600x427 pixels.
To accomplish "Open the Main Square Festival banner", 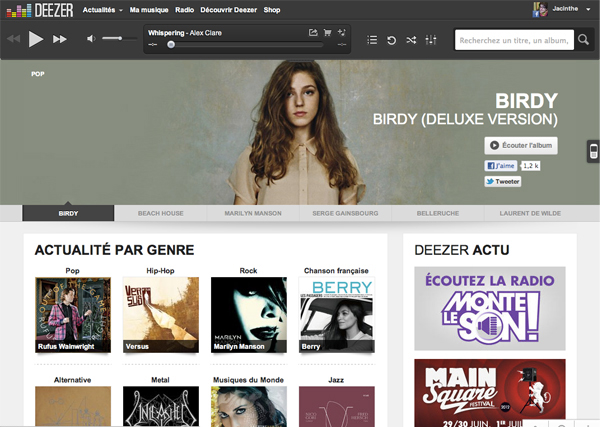I will pos(490,393).
